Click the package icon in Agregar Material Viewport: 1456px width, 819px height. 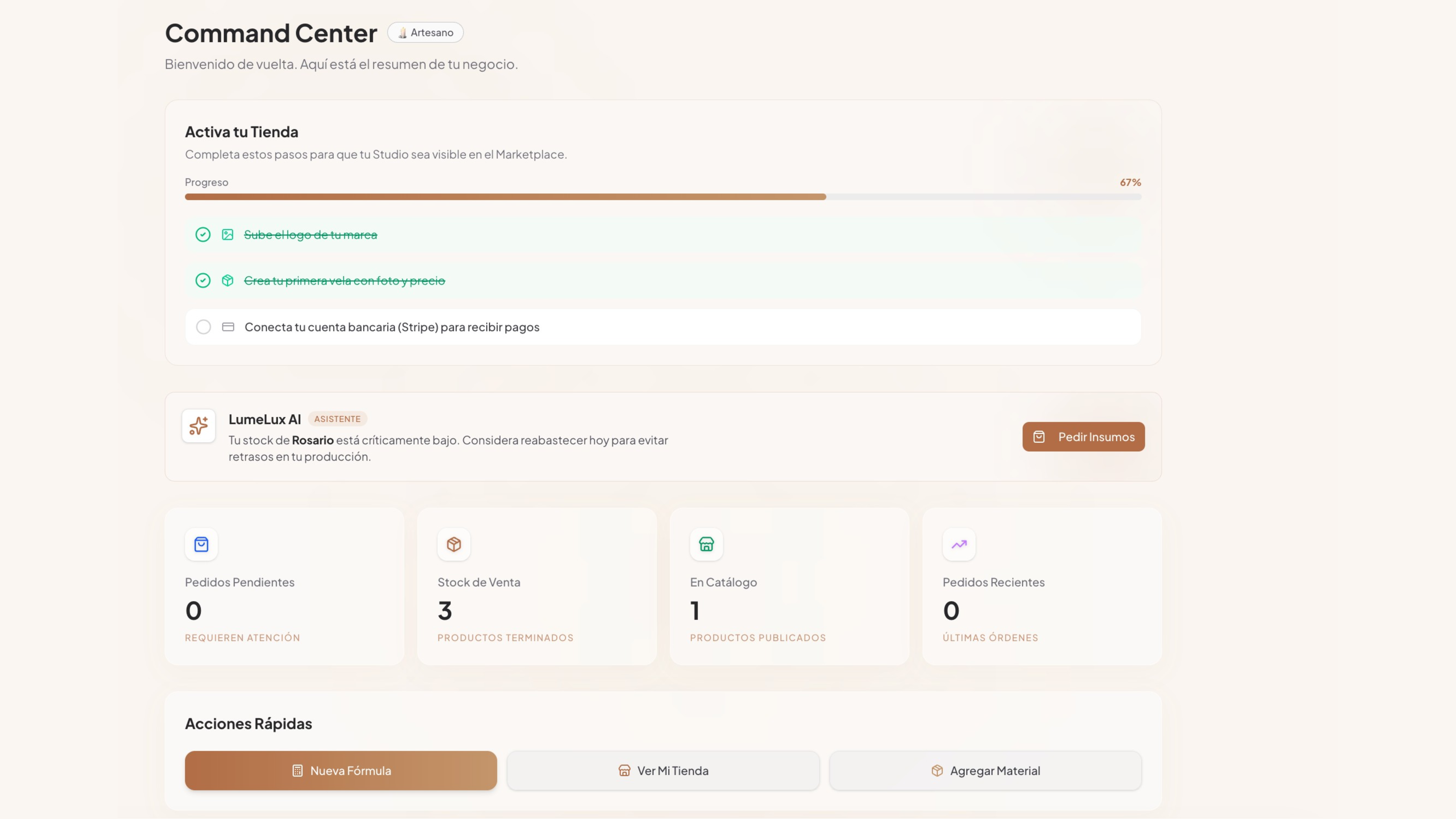point(937,770)
